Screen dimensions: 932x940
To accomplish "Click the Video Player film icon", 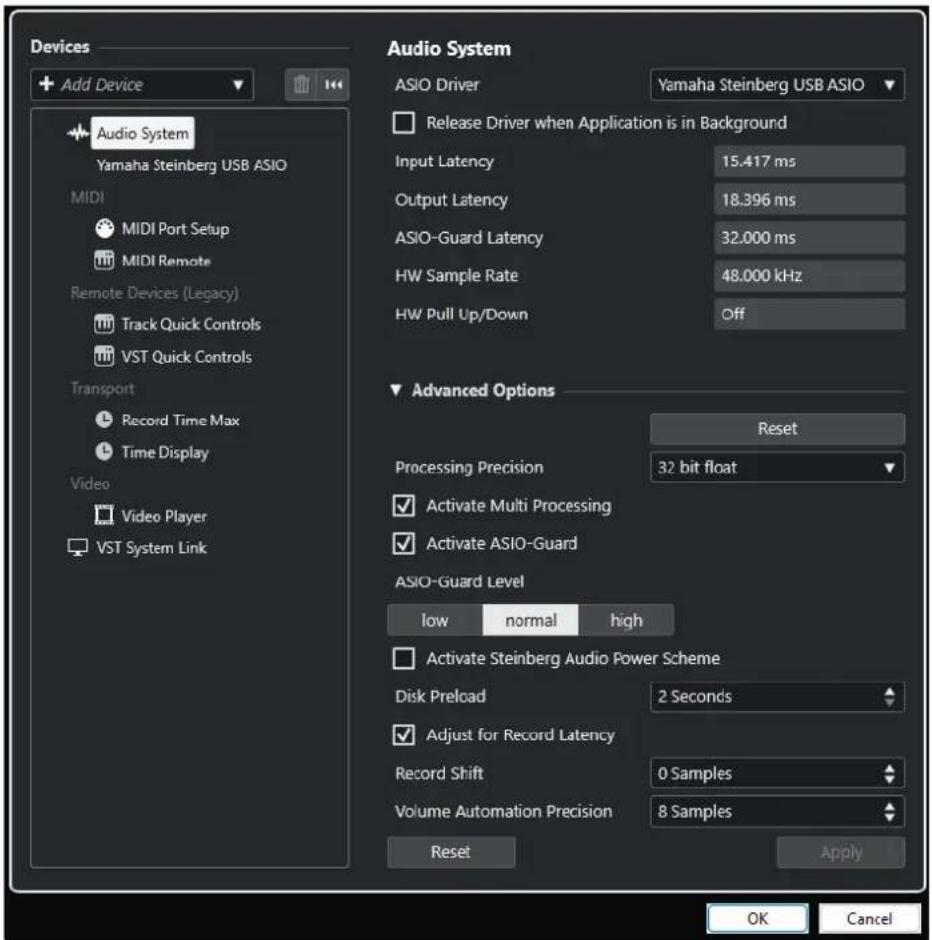I will [x=104, y=515].
